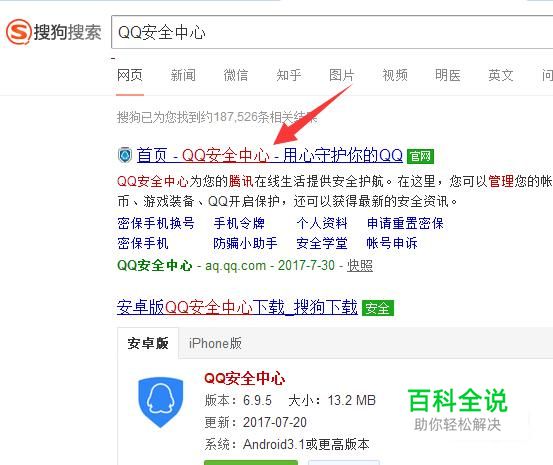Open the 个人资料 sublink
Image resolution: width=553 pixels, height=465 pixels.
point(322,223)
